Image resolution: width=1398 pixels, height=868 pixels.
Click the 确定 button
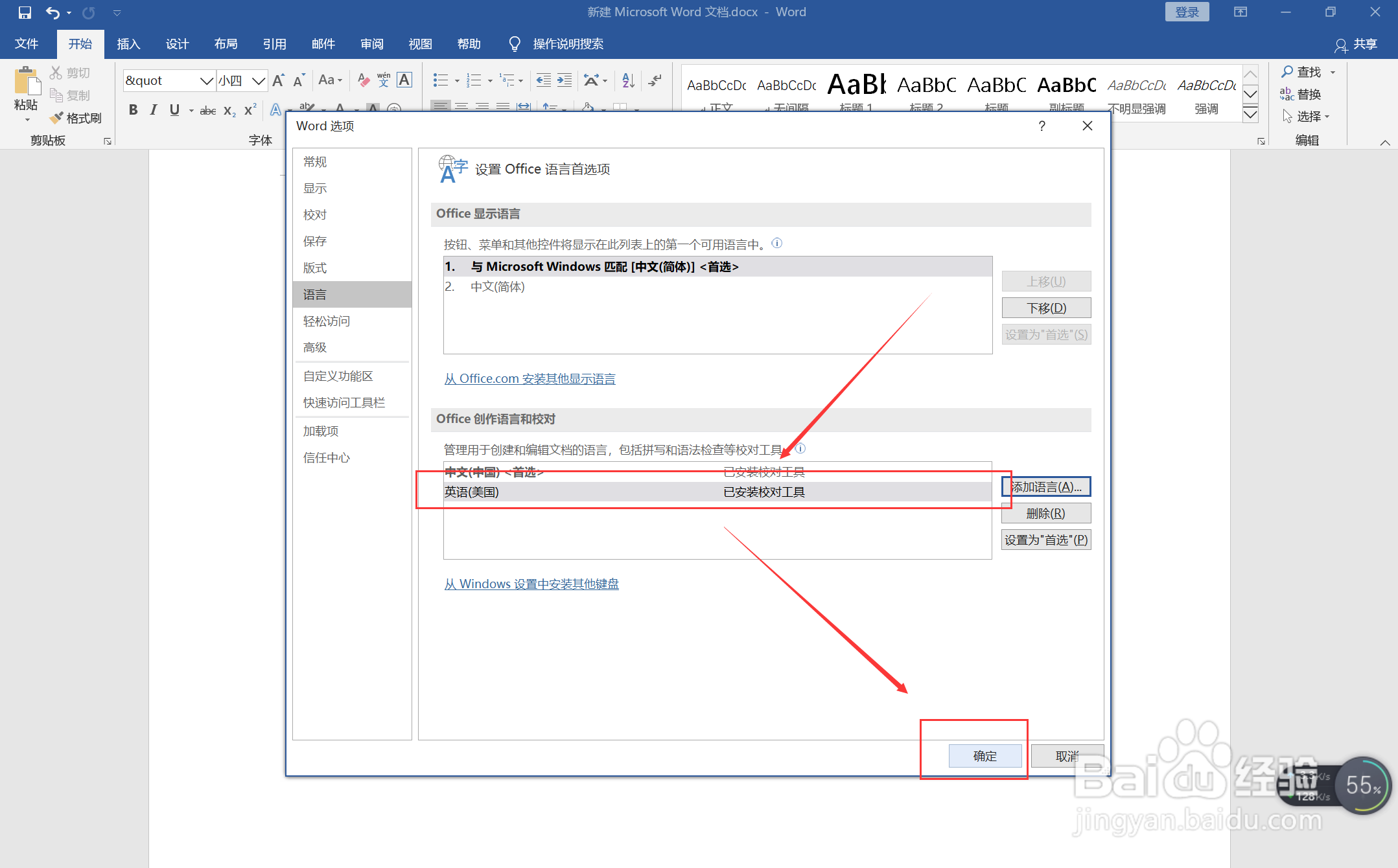click(x=984, y=756)
